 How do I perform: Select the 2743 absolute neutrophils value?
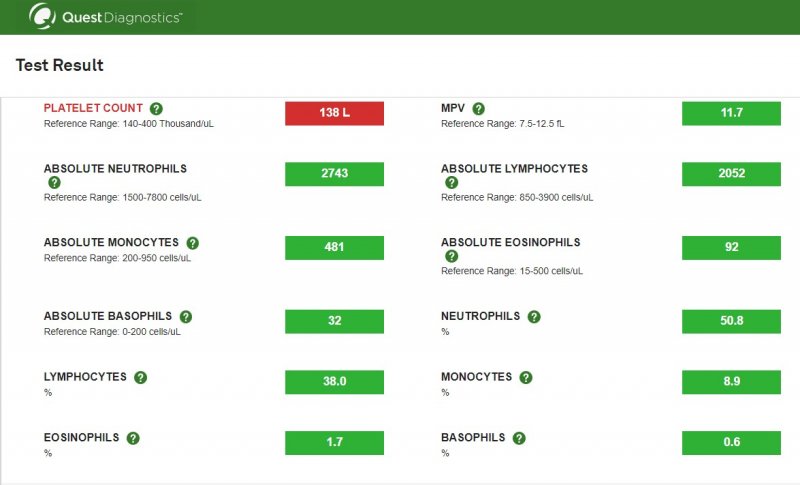point(334,174)
